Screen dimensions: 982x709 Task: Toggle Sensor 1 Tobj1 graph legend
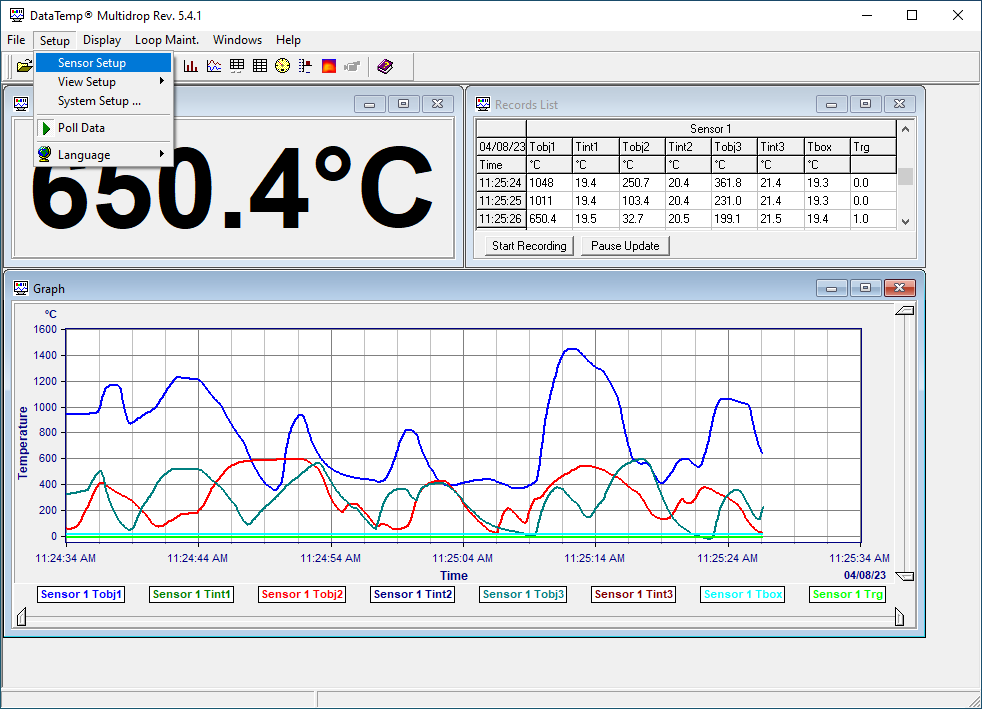(81, 594)
